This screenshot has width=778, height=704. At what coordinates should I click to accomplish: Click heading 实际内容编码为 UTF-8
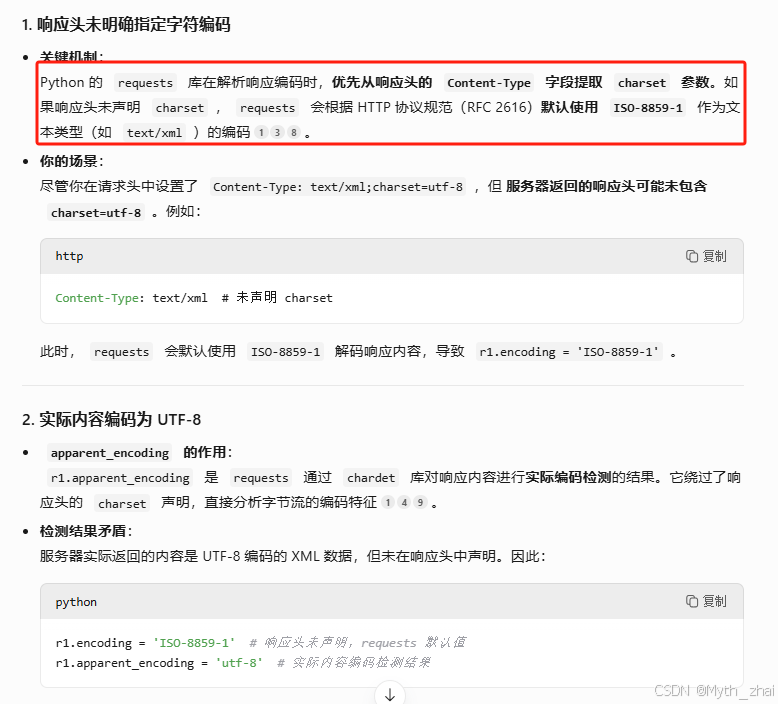pyautogui.click(x=112, y=420)
